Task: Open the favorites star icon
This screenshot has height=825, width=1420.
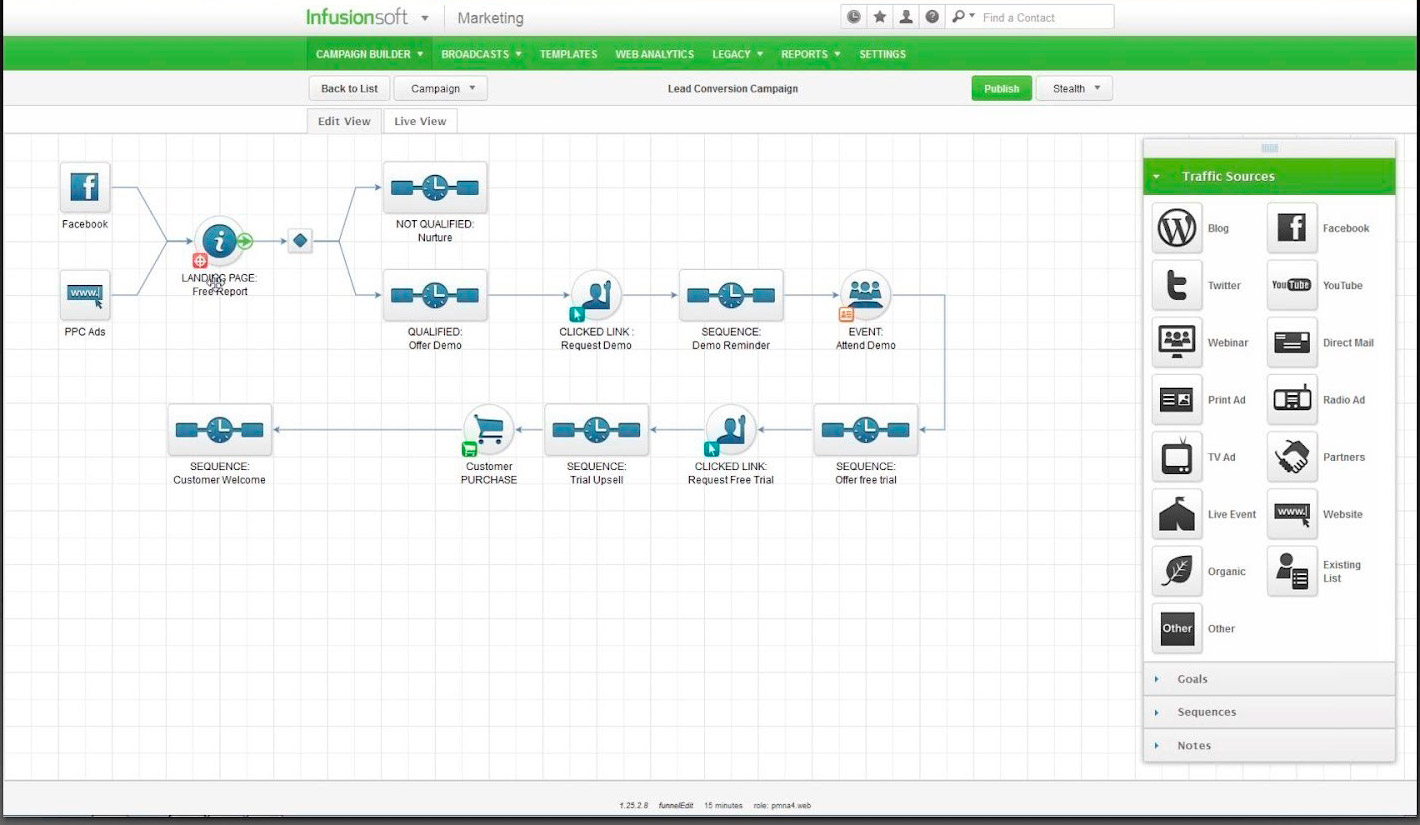Action: click(x=879, y=17)
